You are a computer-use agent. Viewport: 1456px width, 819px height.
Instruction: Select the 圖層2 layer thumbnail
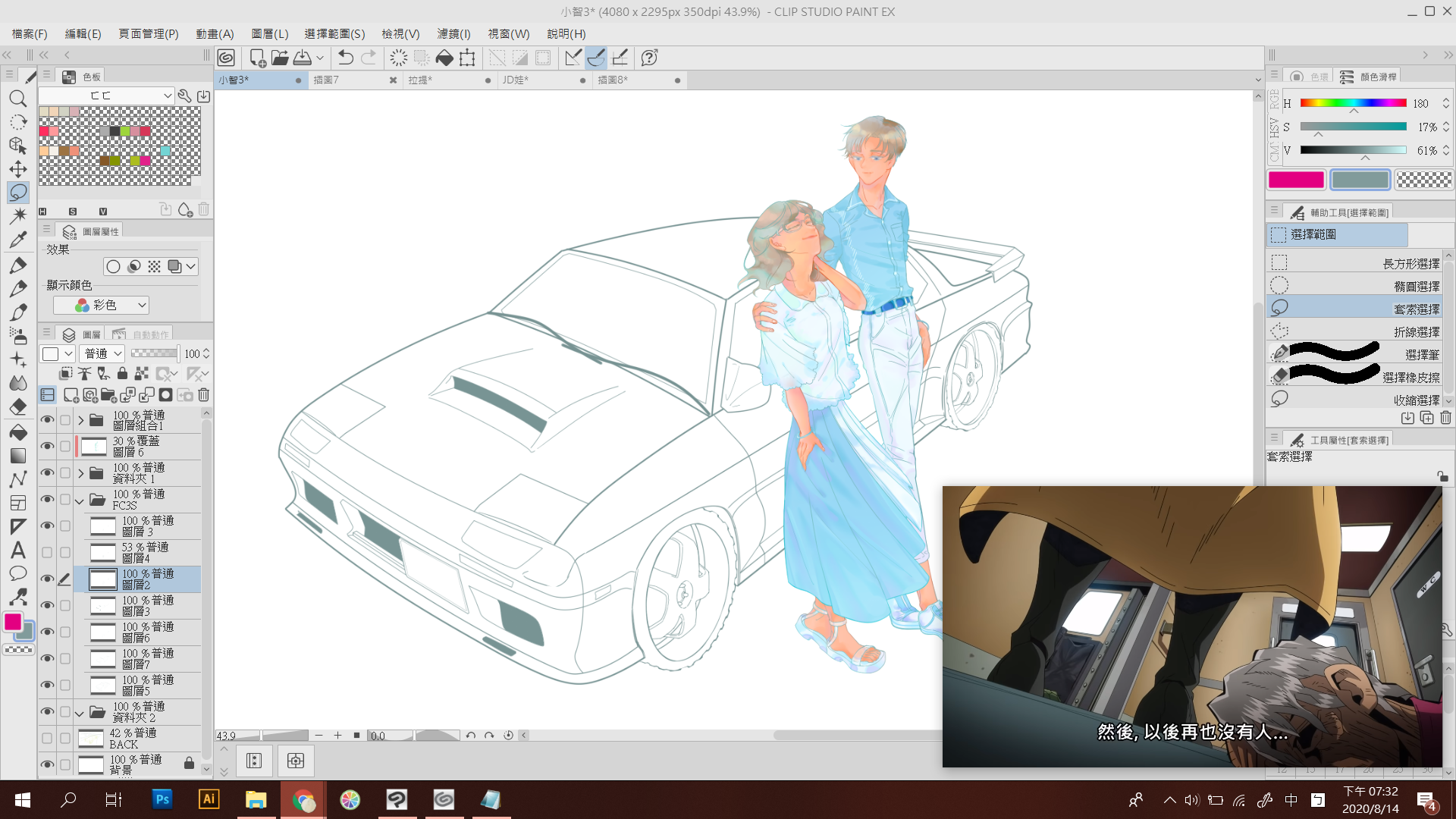[103, 579]
